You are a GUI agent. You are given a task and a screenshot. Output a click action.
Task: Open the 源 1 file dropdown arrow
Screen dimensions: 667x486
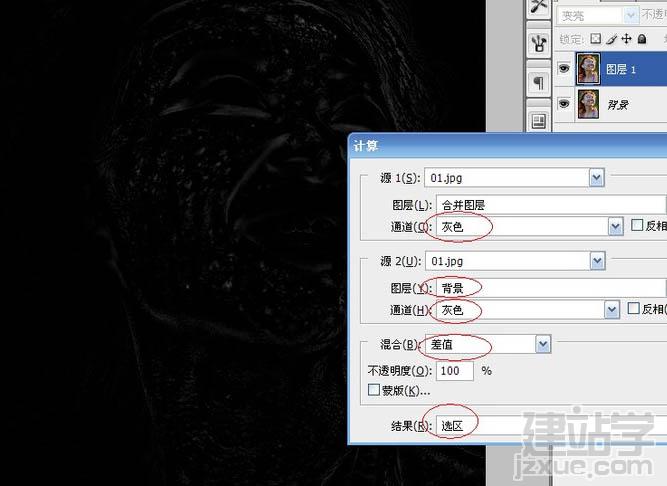(596, 178)
